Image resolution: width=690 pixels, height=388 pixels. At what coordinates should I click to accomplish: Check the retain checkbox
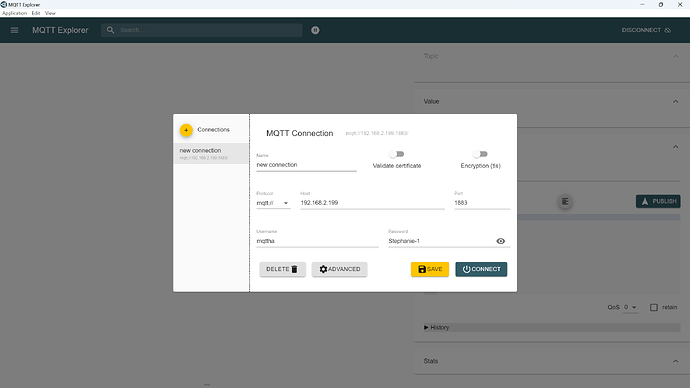654,307
